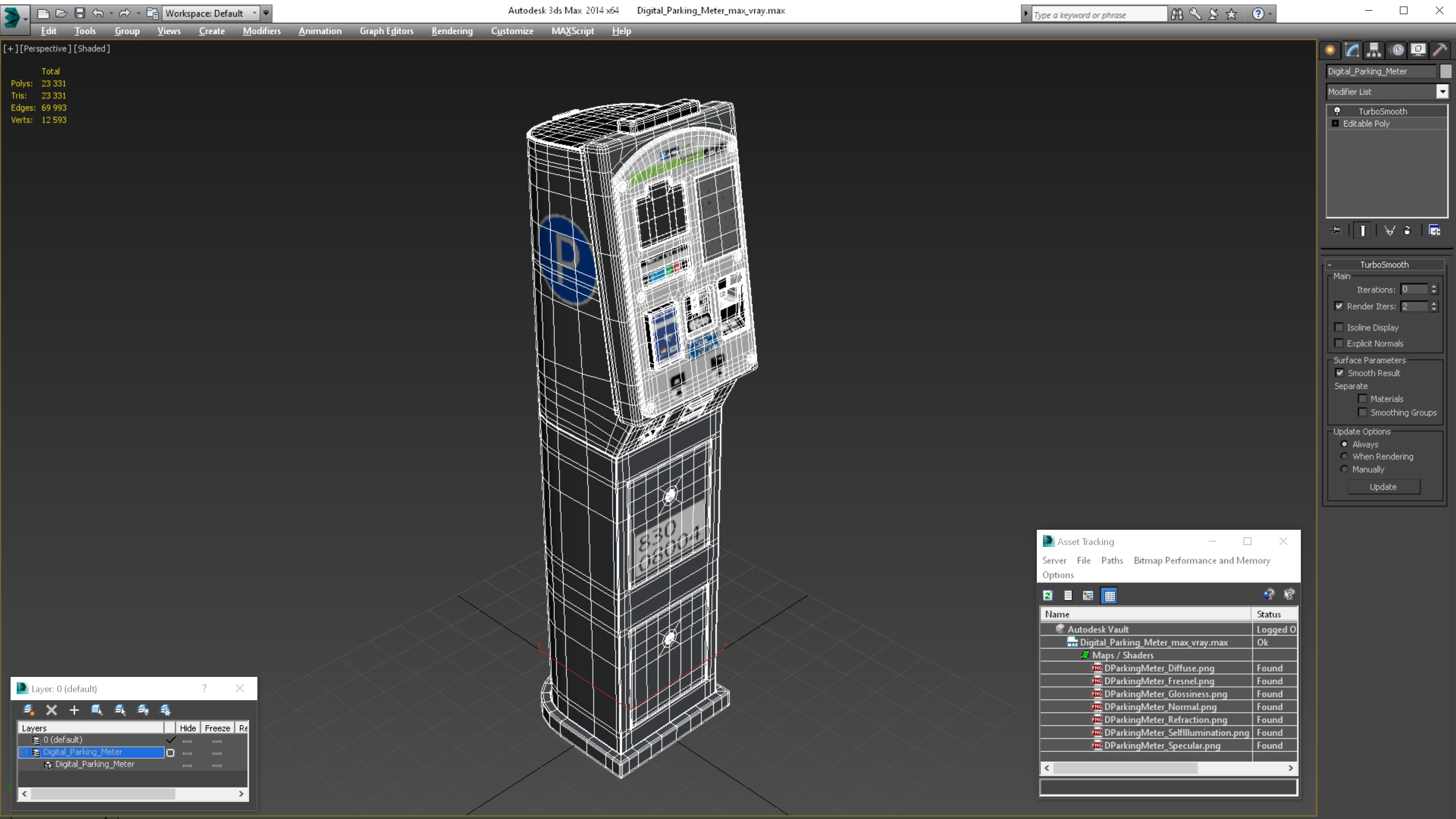1456x819 pixels.
Task: Open the Modifier List dropdown
Action: (x=1442, y=92)
